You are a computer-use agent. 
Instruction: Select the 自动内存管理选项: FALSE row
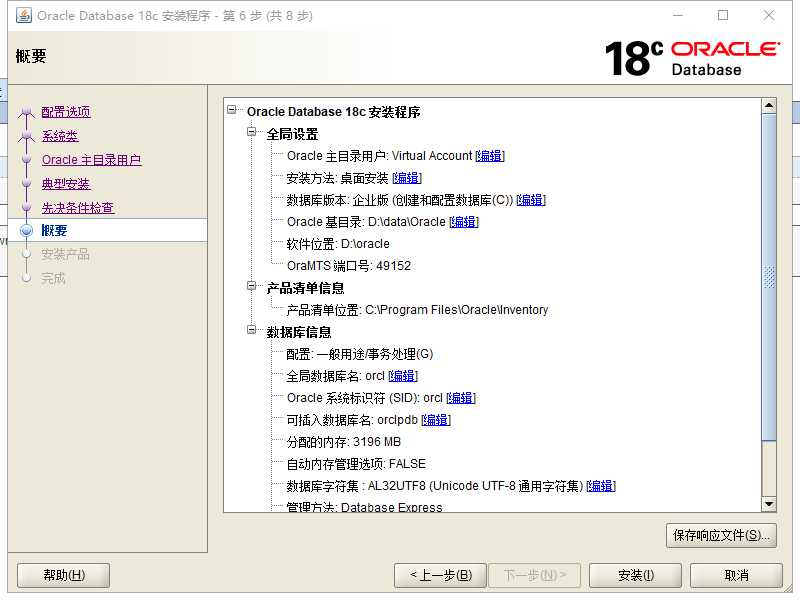(x=356, y=464)
